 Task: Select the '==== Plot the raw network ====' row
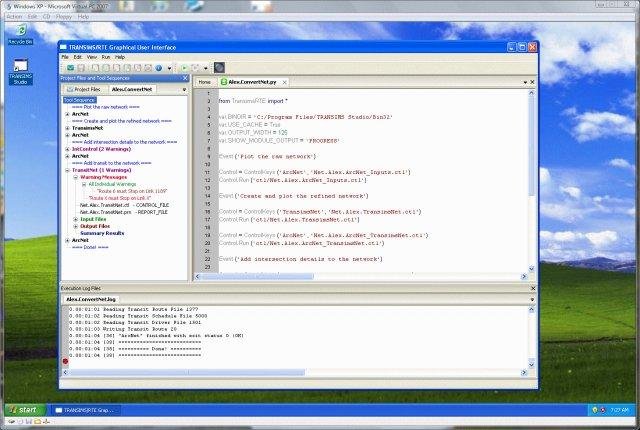coord(106,107)
